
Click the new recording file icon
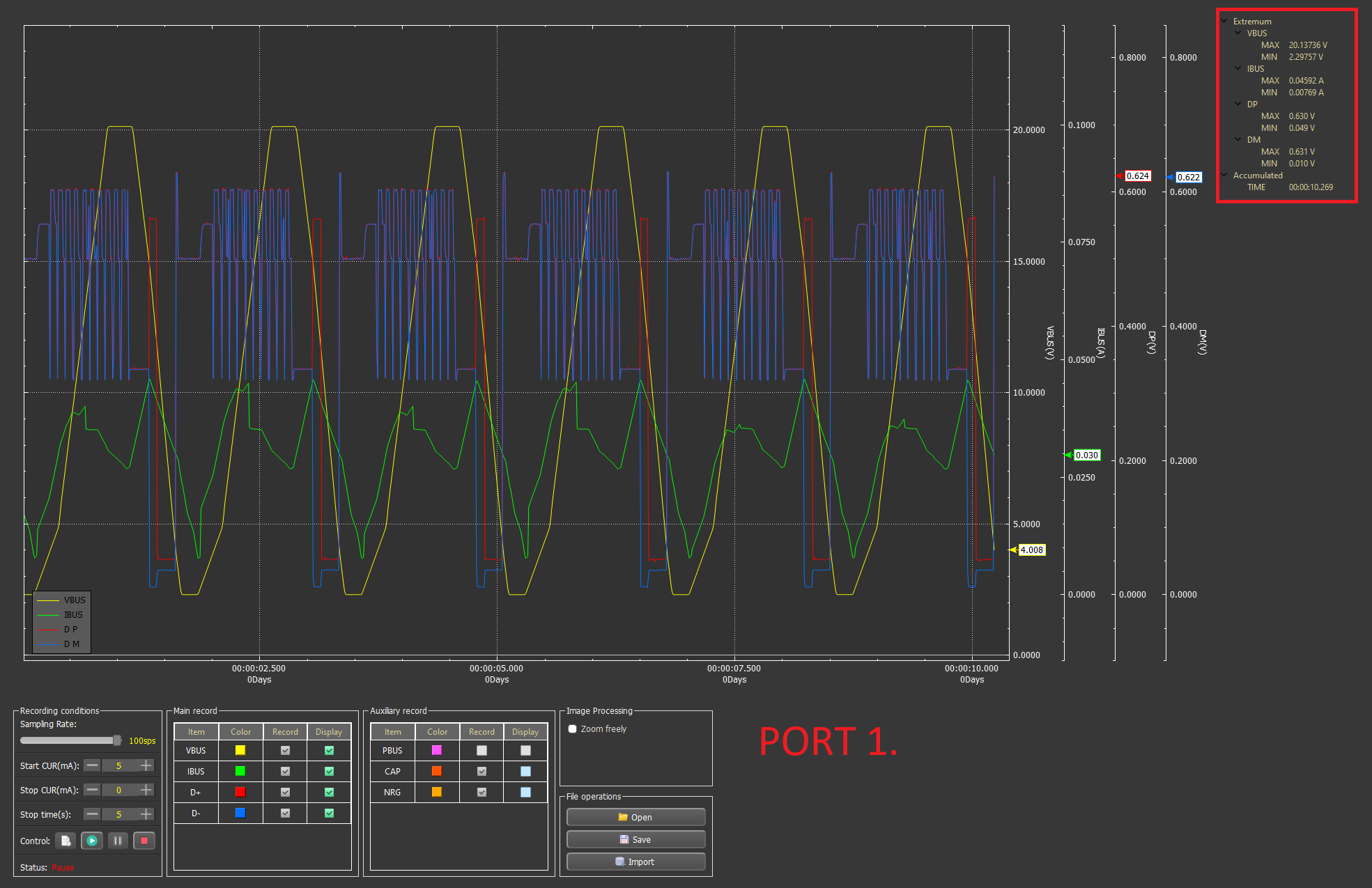click(65, 841)
